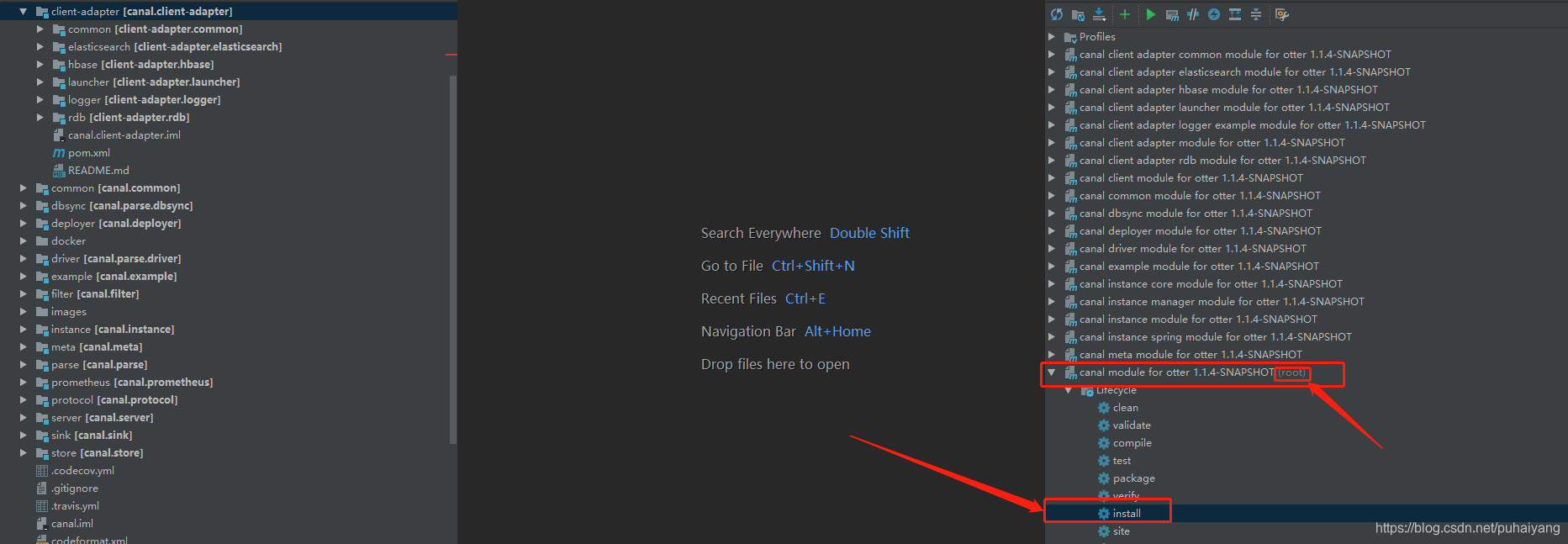Expand the prometheus [canal.prometheus] arrow
Image resolution: width=1568 pixels, height=544 pixels.
24,383
